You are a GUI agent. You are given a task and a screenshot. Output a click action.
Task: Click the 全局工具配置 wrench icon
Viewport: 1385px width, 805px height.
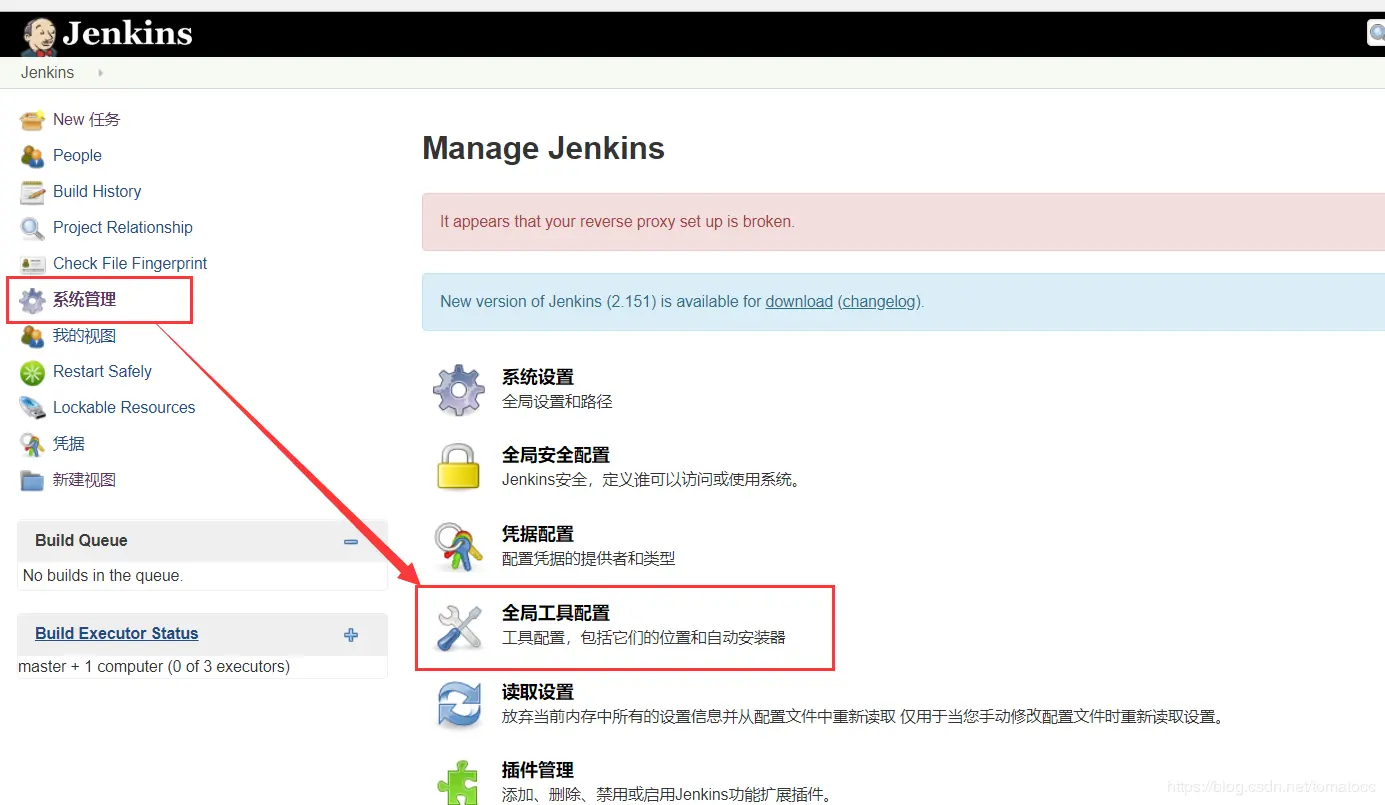(459, 627)
